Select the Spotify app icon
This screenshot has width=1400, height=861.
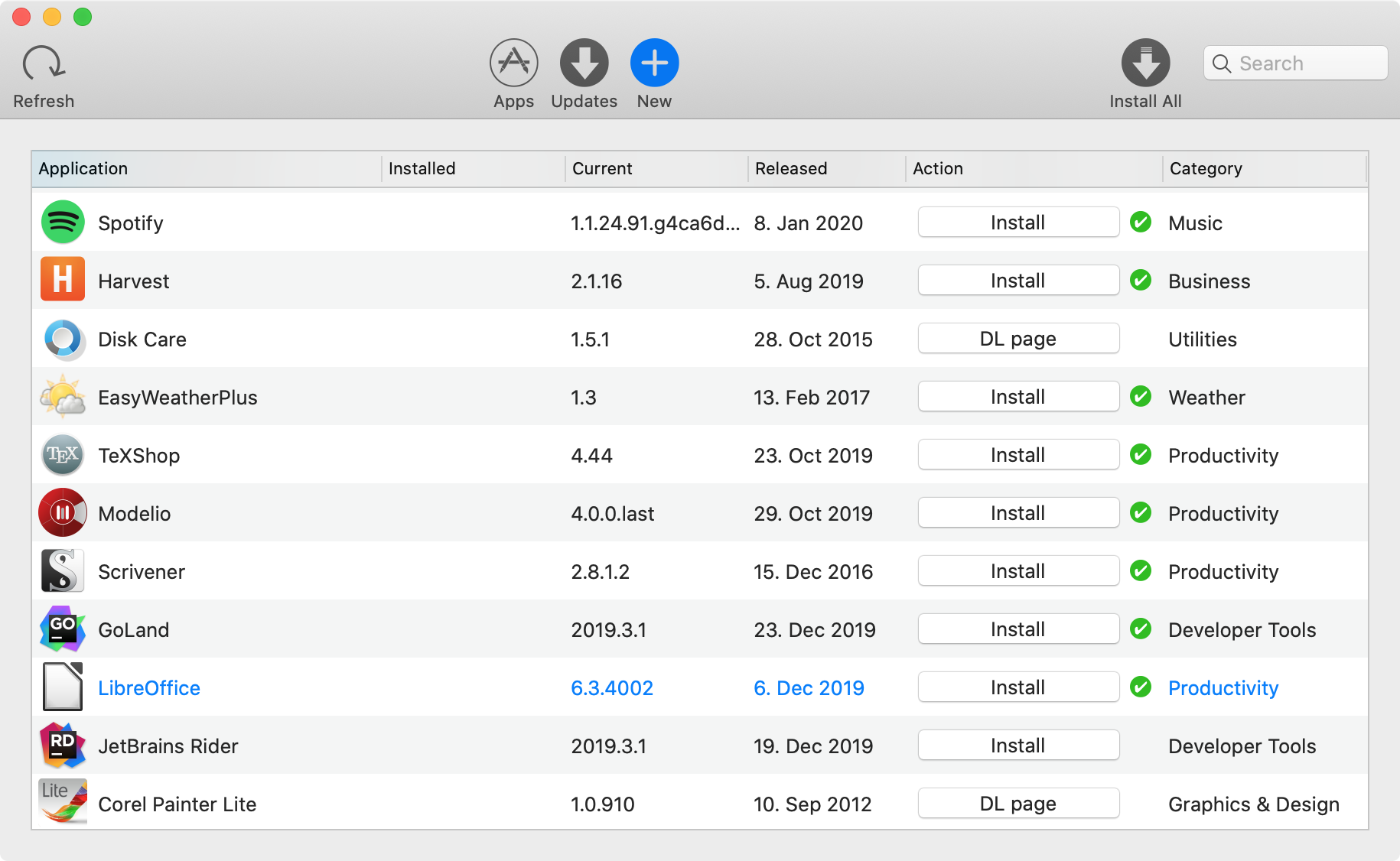[63, 223]
